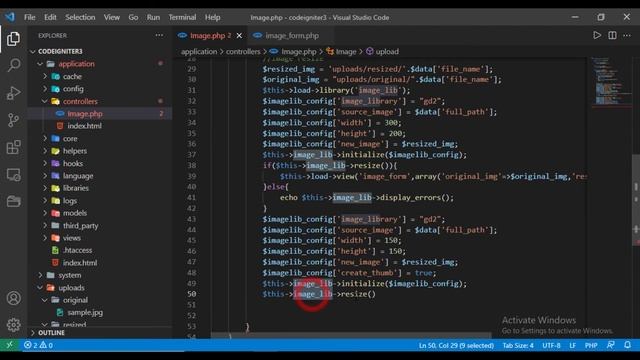The width and height of the screenshot is (640, 360).
Task: Open the View menu
Action: pos(111,17)
